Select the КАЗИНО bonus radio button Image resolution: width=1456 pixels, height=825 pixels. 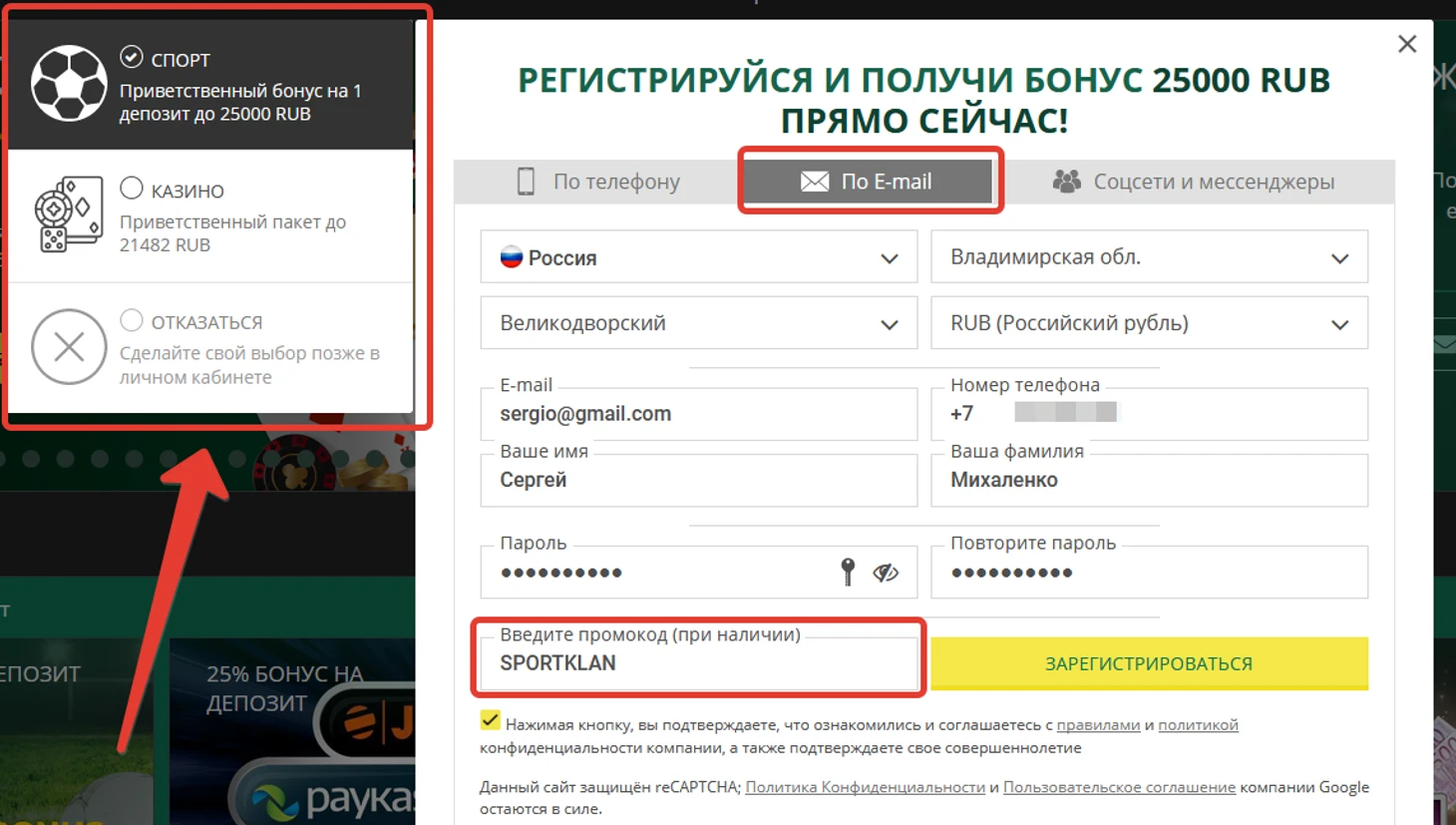[x=132, y=188]
